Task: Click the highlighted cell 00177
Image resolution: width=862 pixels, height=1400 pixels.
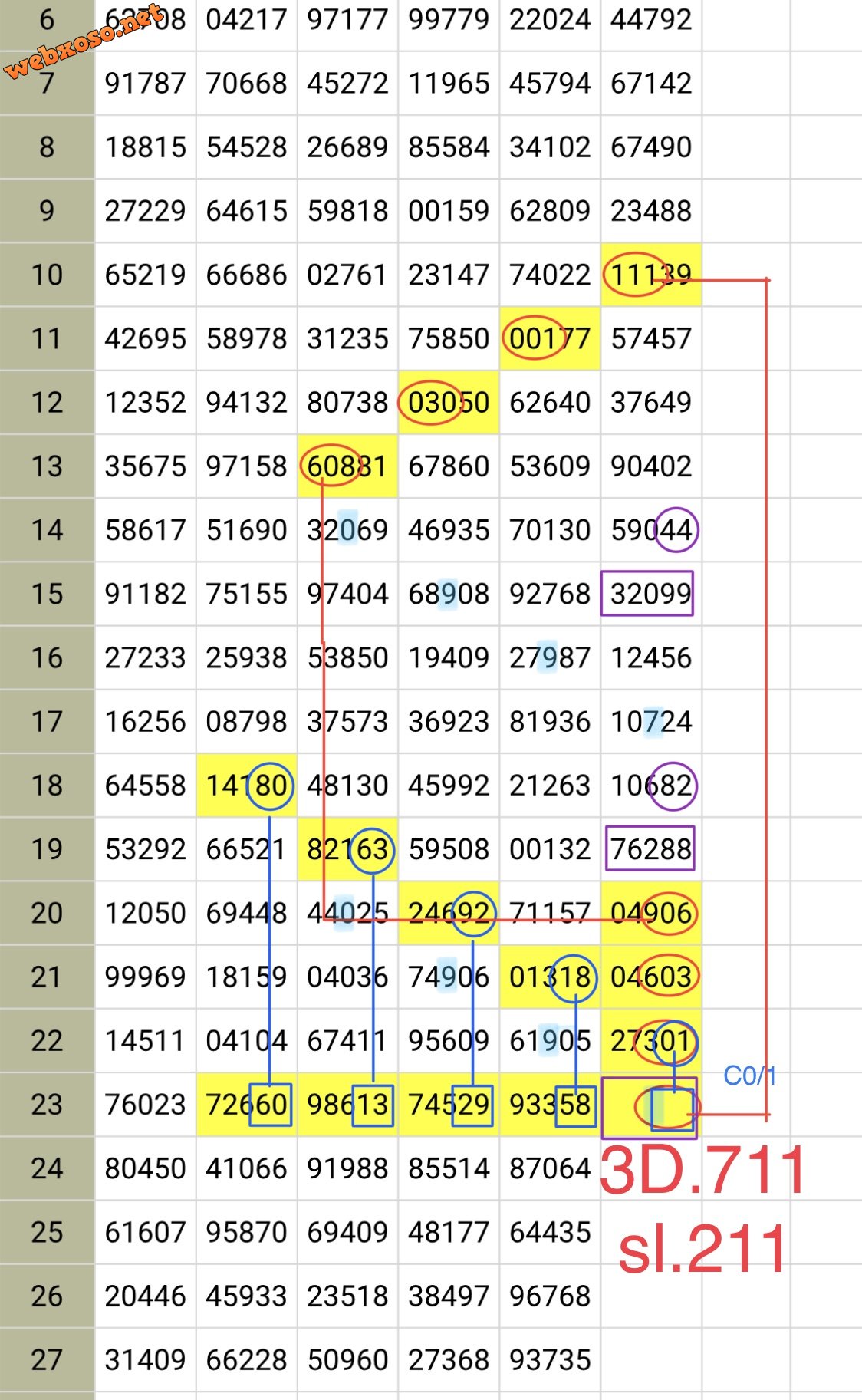Action: pyautogui.click(x=549, y=338)
